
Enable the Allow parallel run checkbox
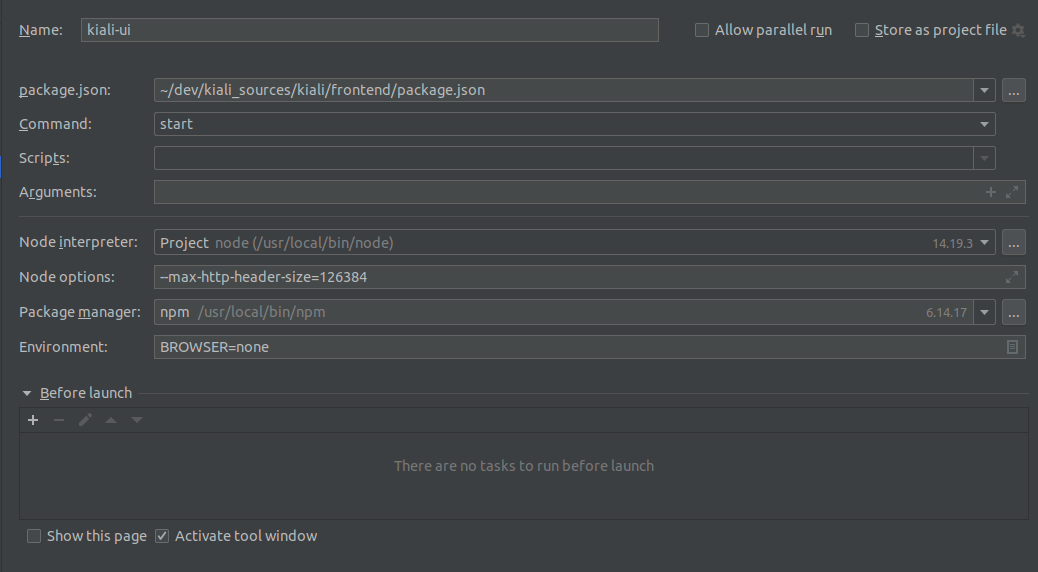[702, 31]
